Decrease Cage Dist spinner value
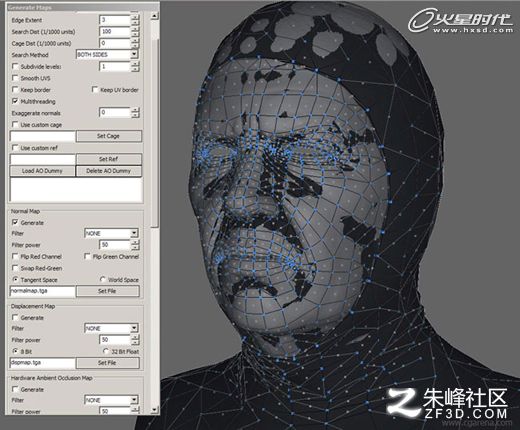The height and width of the screenshot is (430, 520). tap(135, 46)
